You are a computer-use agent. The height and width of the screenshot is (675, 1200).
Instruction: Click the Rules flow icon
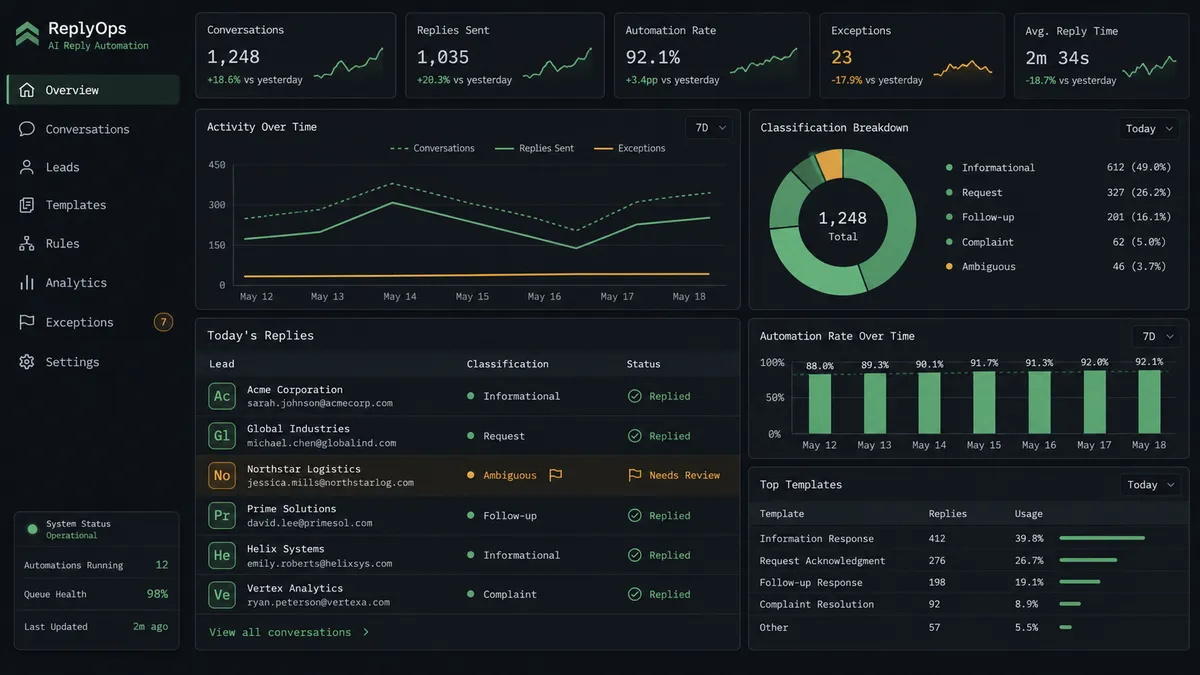(x=27, y=244)
